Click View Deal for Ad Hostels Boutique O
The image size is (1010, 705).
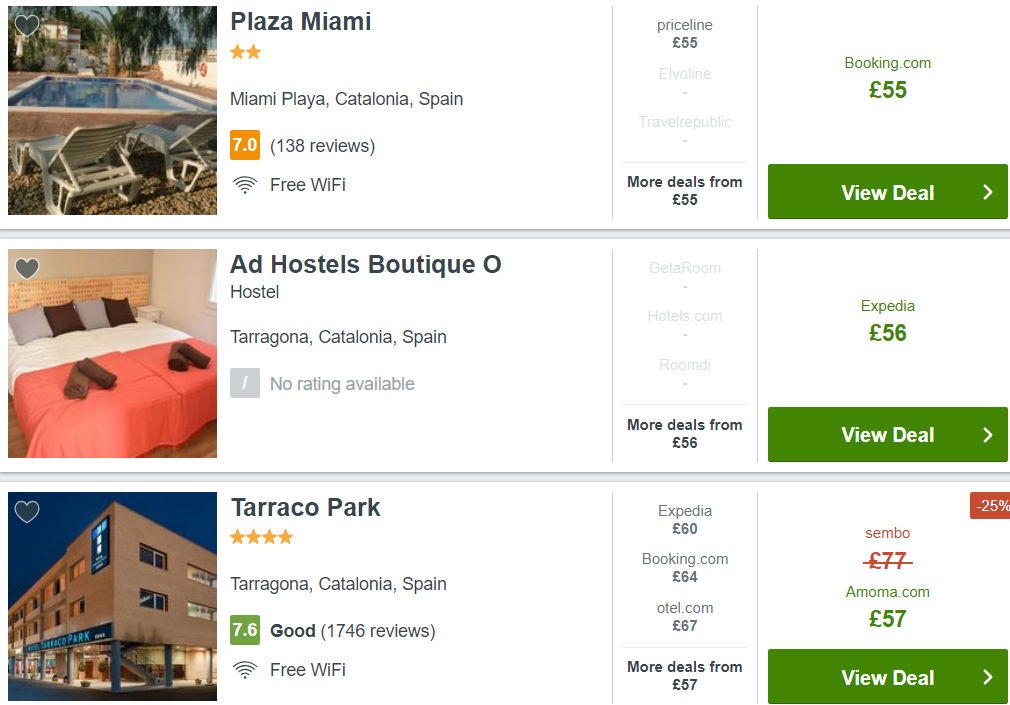(x=888, y=434)
